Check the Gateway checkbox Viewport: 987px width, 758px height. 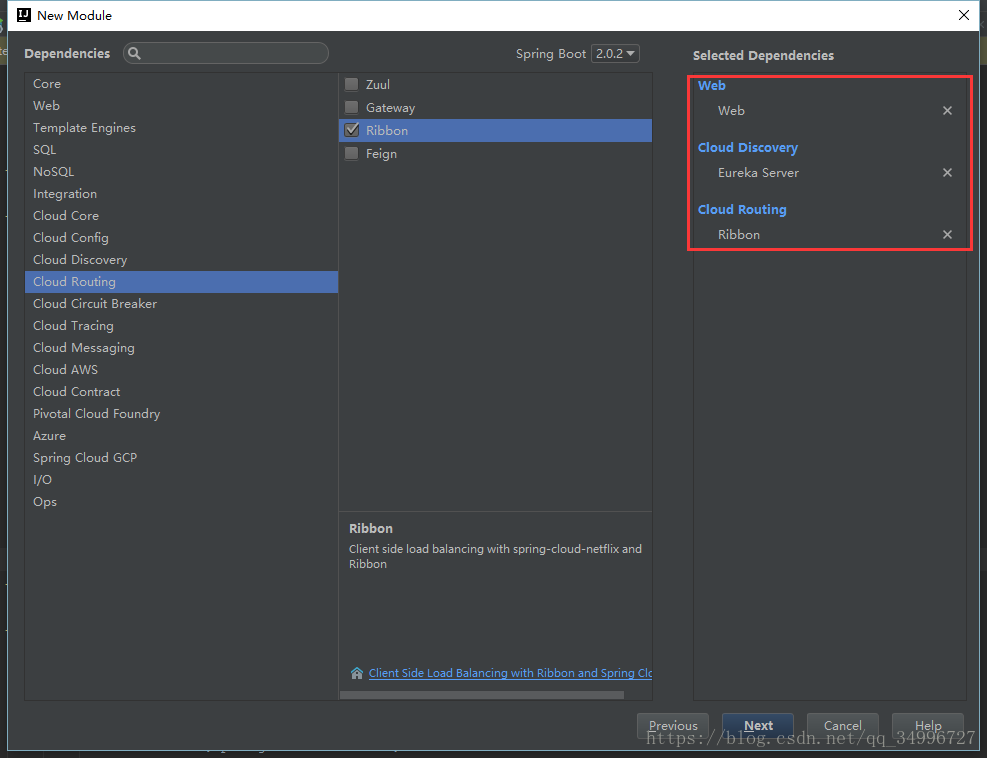click(352, 108)
